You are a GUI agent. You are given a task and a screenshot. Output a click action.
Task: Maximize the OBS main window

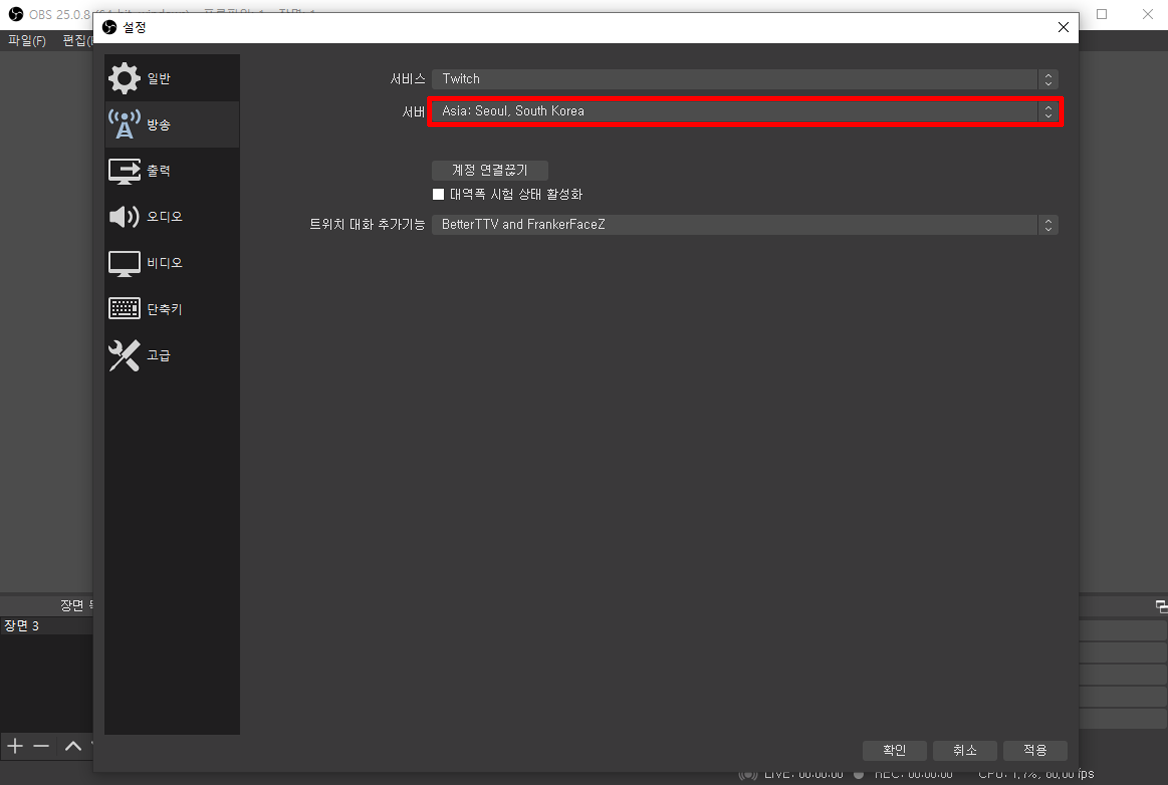tap(1102, 14)
